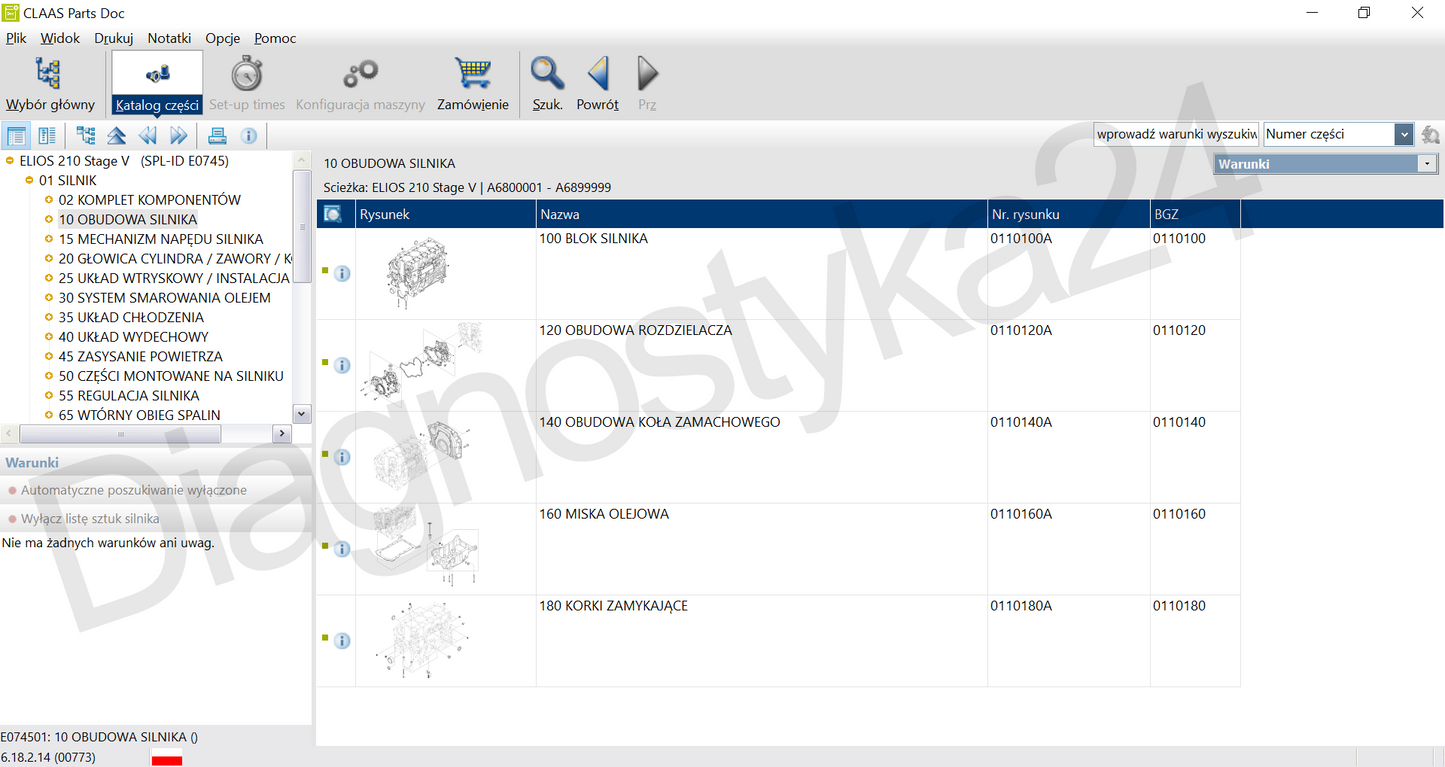
Task: Click the search-execute icon beside Numer części
Action: pyautogui.click(x=1430, y=134)
